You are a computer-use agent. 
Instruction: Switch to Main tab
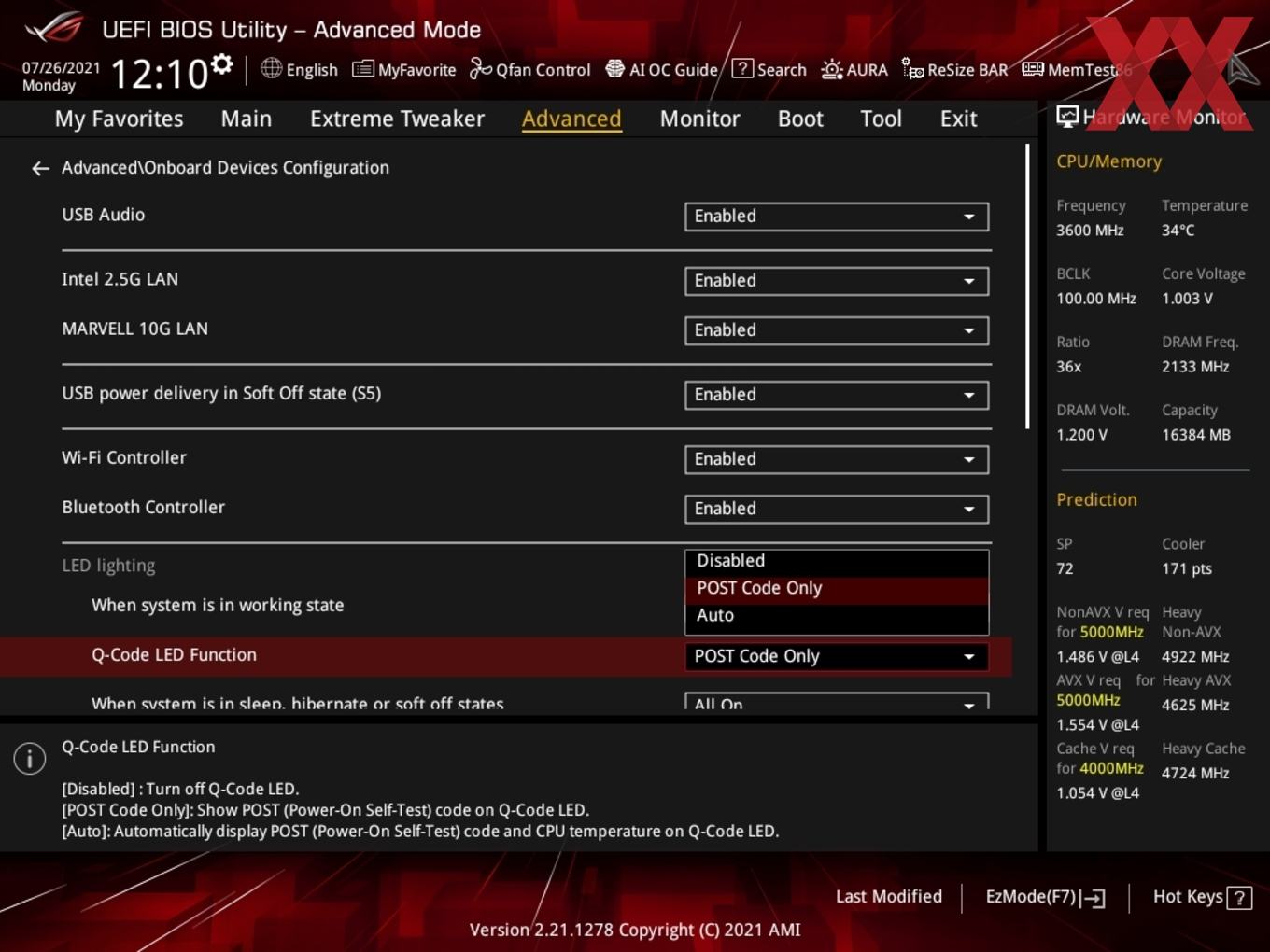point(247,119)
